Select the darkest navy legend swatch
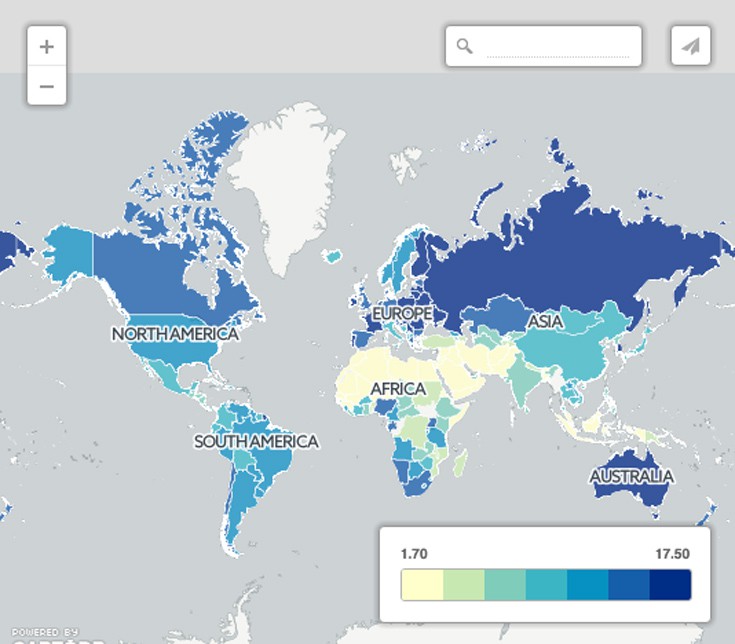735x644 pixels. tap(670, 585)
